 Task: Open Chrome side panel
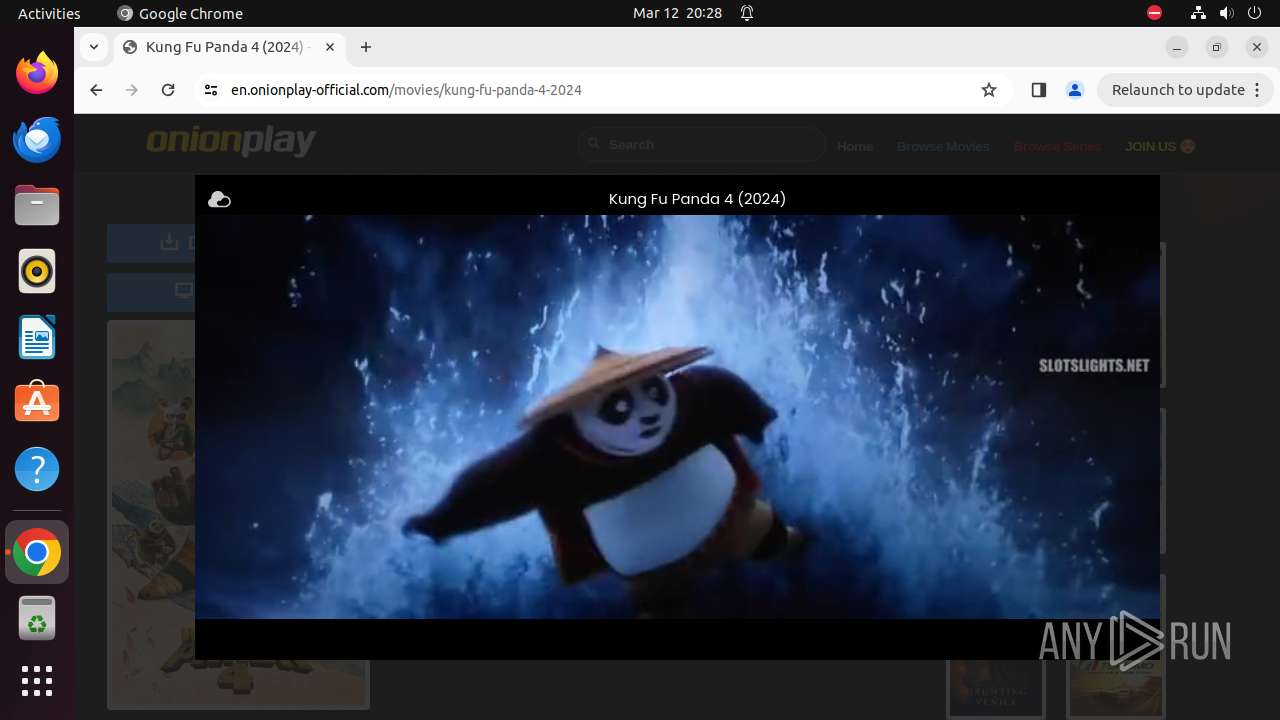point(1038,90)
